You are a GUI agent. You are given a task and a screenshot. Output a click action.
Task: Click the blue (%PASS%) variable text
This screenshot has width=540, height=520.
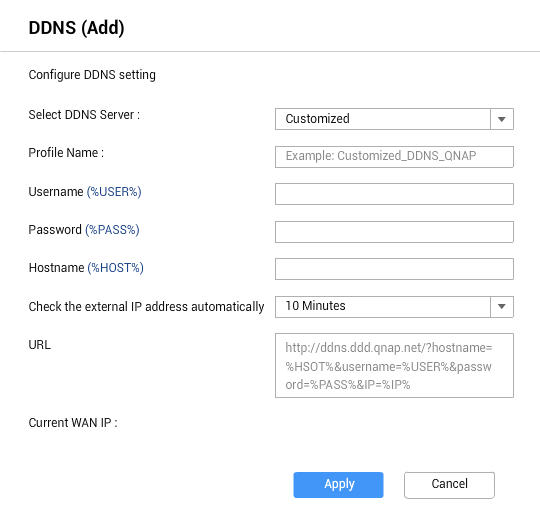112,230
